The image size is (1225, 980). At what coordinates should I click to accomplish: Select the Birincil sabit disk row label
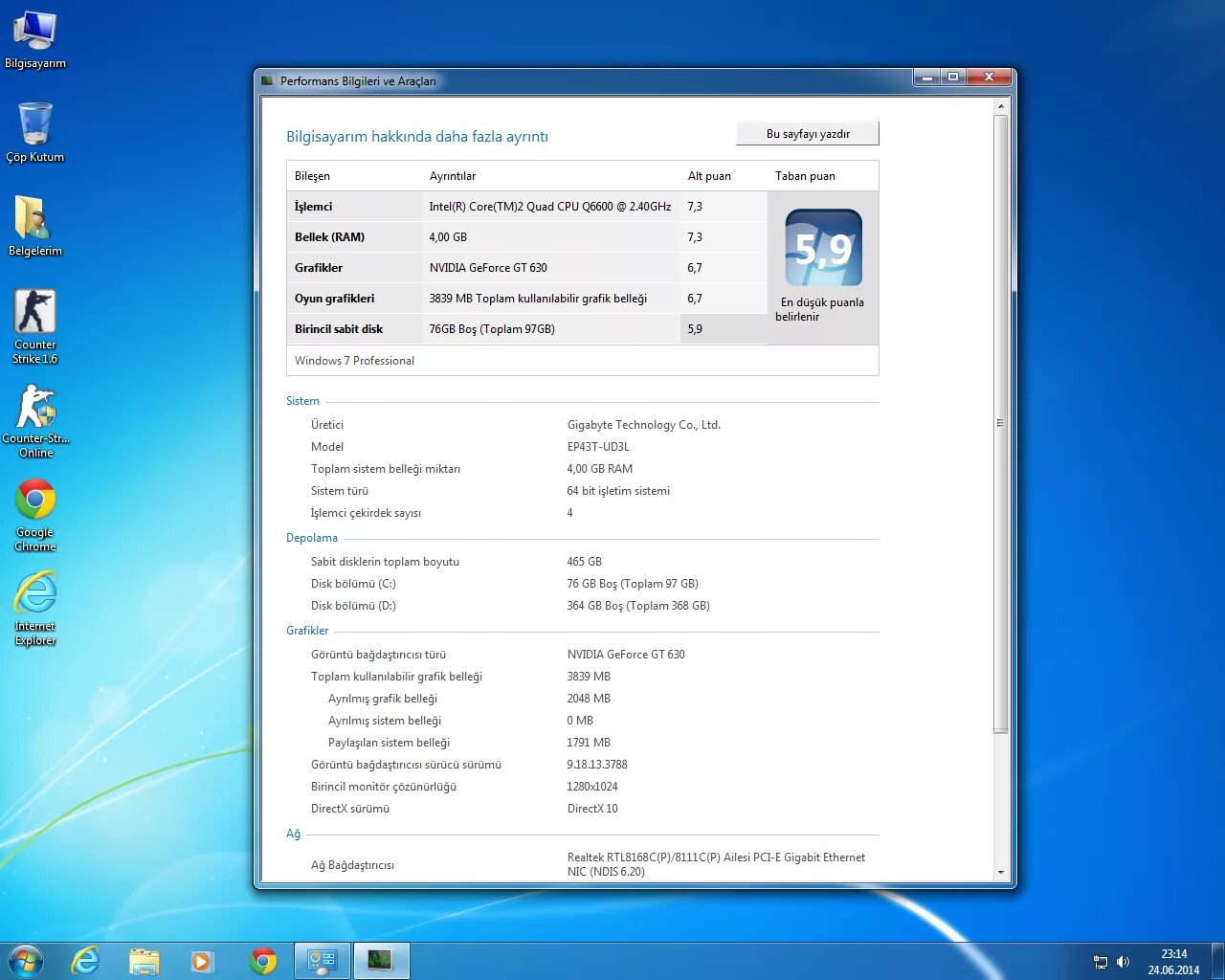(x=339, y=329)
